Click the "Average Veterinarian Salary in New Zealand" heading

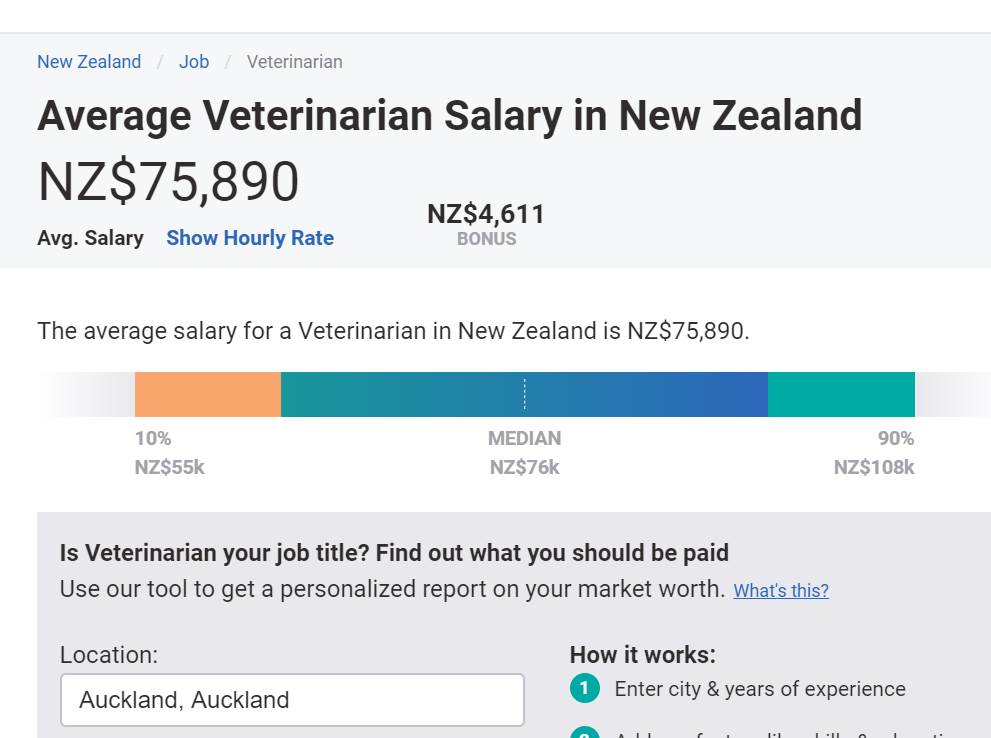[449, 116]
